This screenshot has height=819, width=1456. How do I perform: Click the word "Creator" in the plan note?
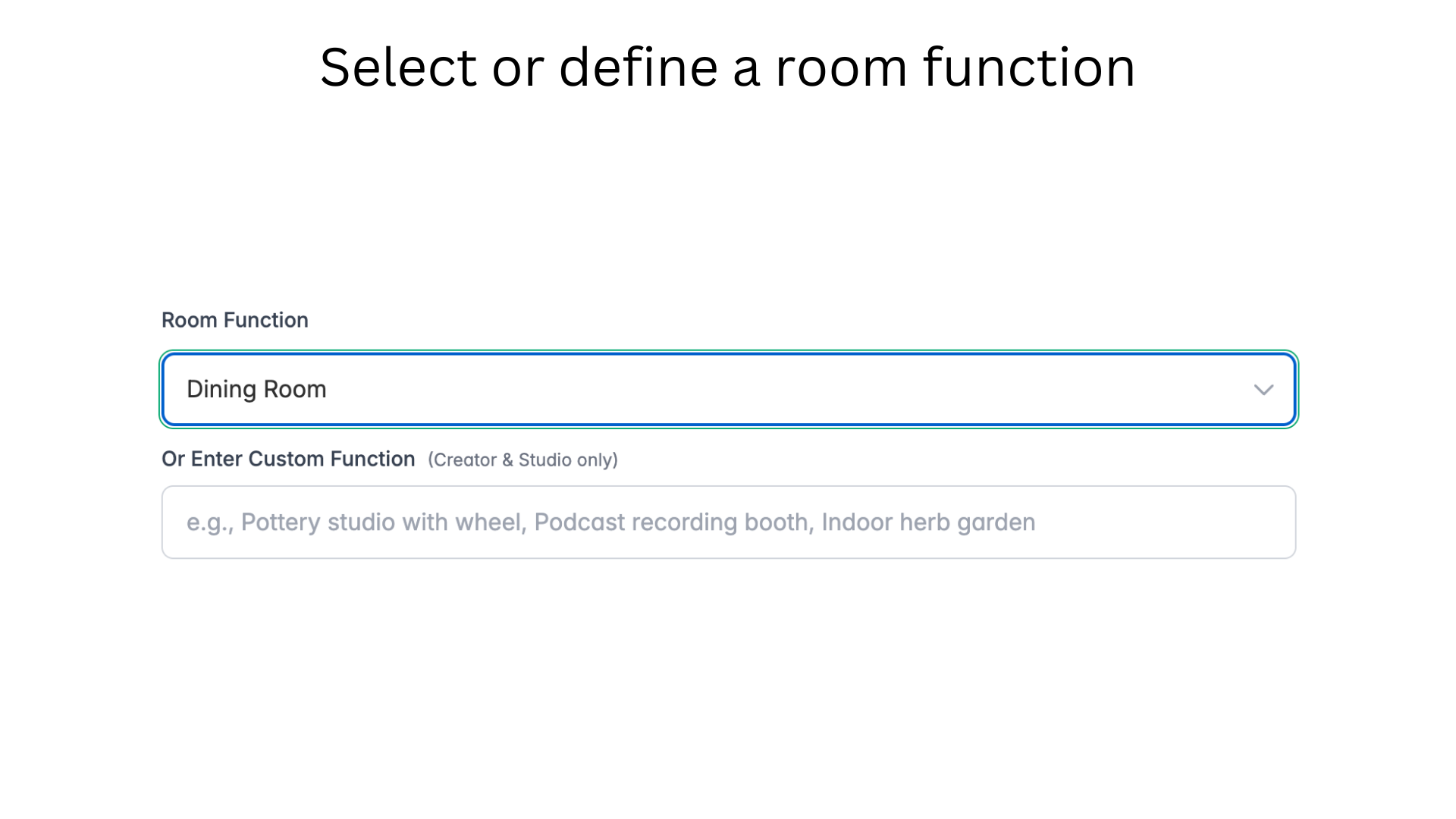[465, 460]
